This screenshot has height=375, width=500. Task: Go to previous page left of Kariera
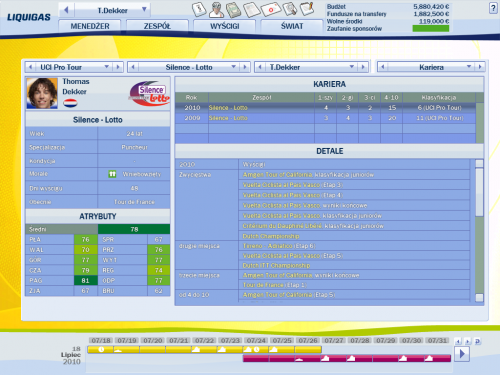pyautogui.click(x=383, y=67)
